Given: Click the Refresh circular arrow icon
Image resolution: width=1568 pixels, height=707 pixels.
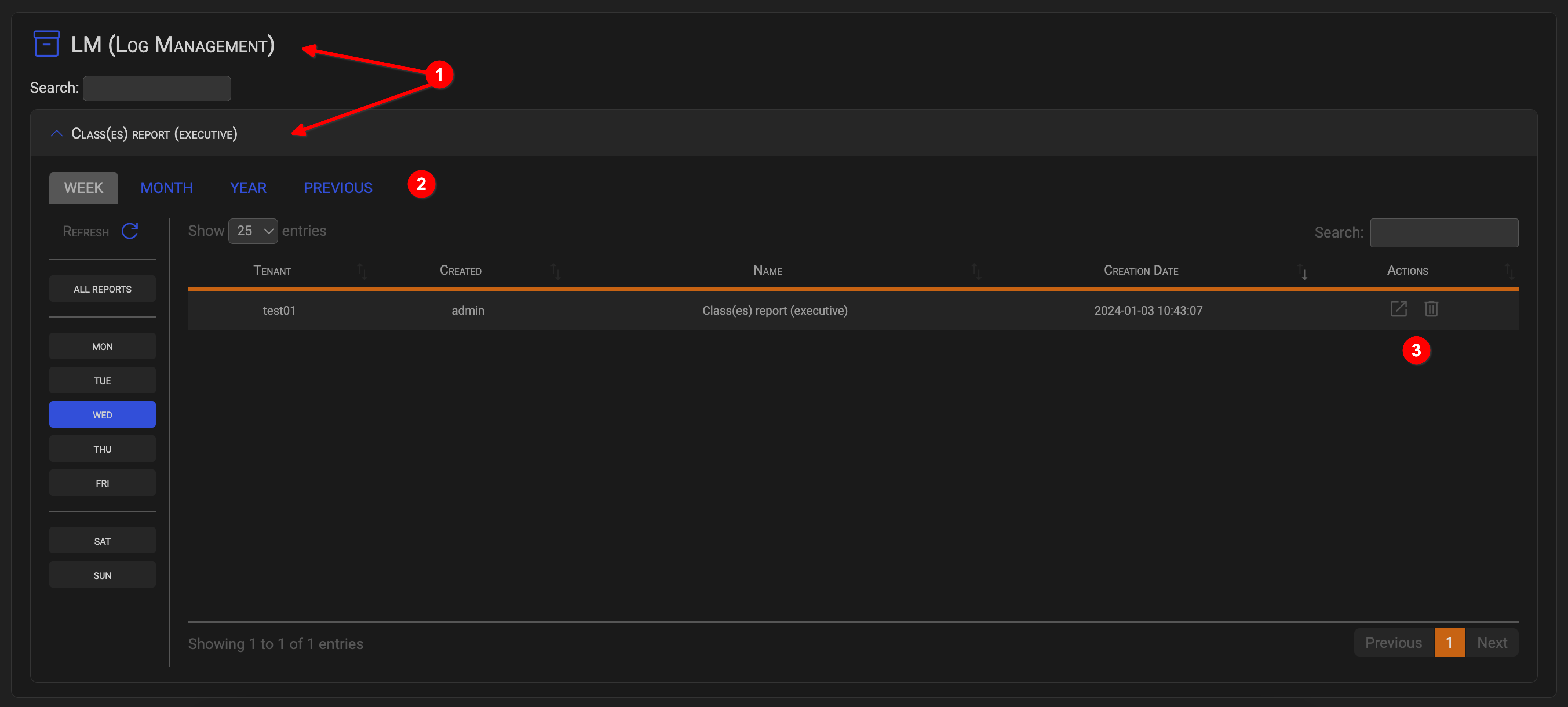Looking at the screenshot, I should pyautogui.click(x=130, y=231).
